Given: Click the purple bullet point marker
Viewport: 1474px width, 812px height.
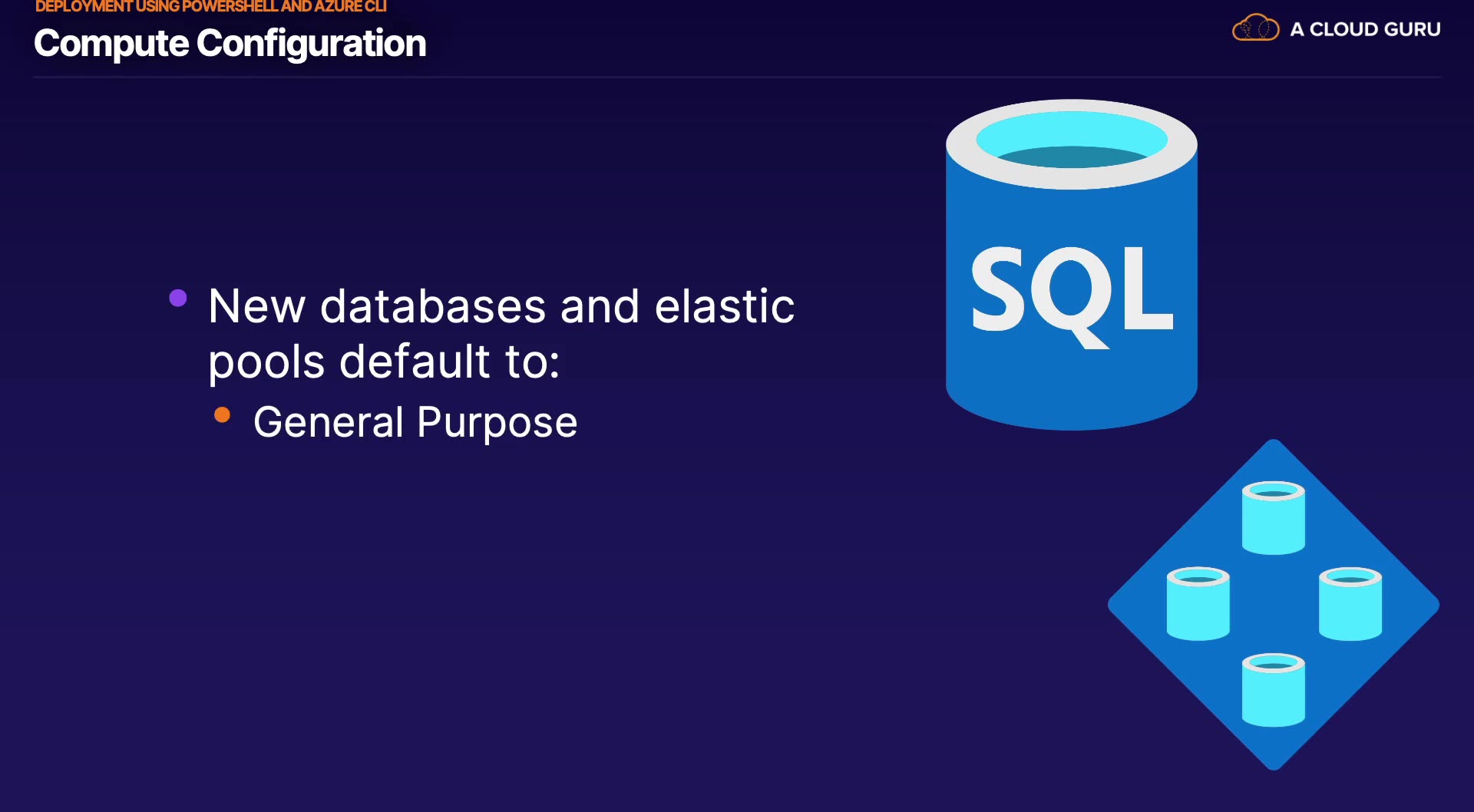Looking at the screenshot, I should pos(178,298).
